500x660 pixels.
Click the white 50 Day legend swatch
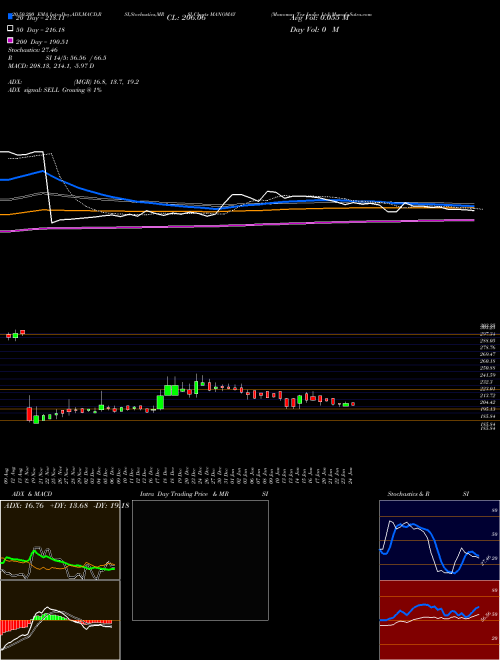pos(10,28)
